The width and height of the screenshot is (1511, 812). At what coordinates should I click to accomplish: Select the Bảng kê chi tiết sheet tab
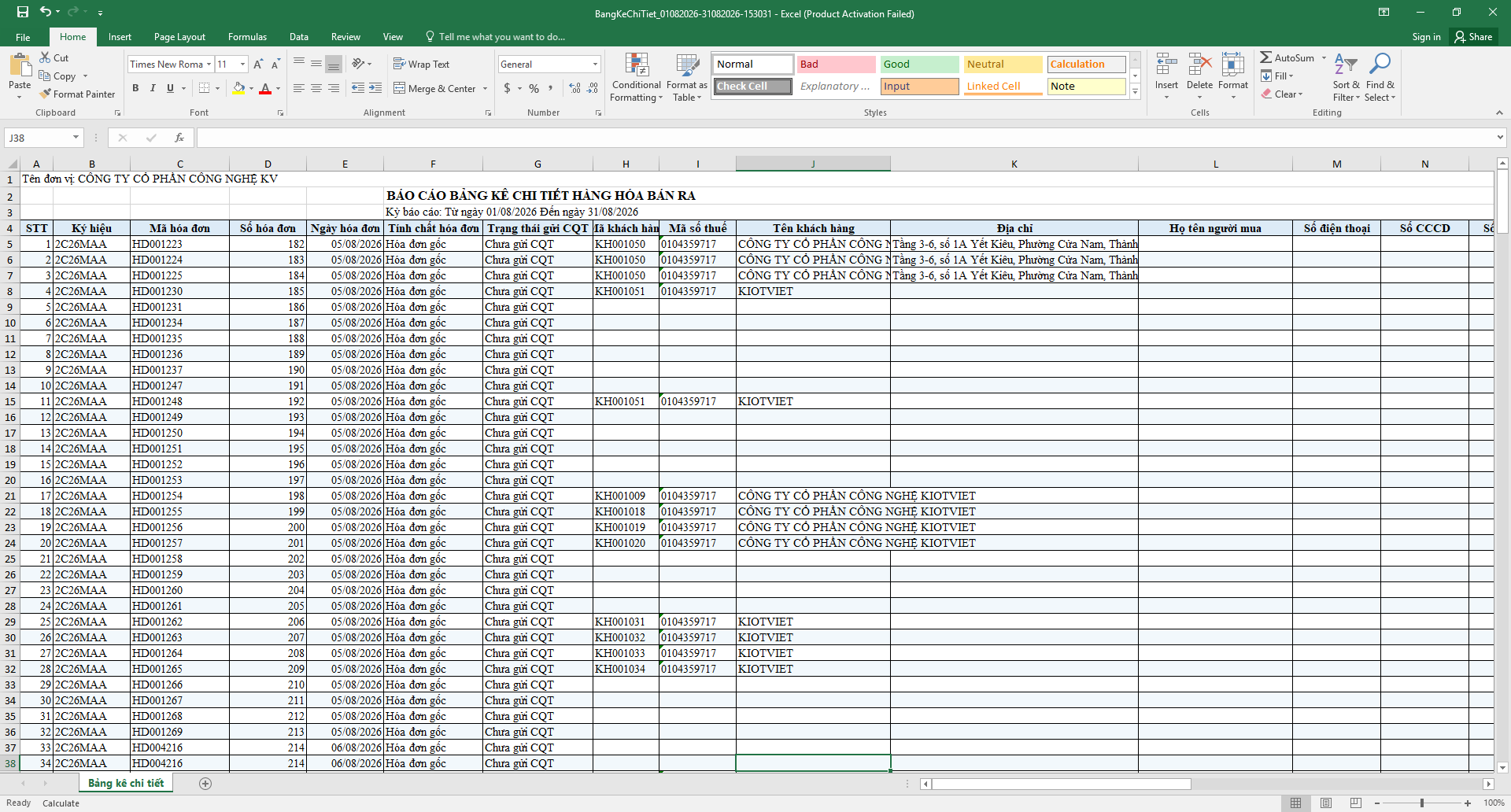(x=126, y=783)
